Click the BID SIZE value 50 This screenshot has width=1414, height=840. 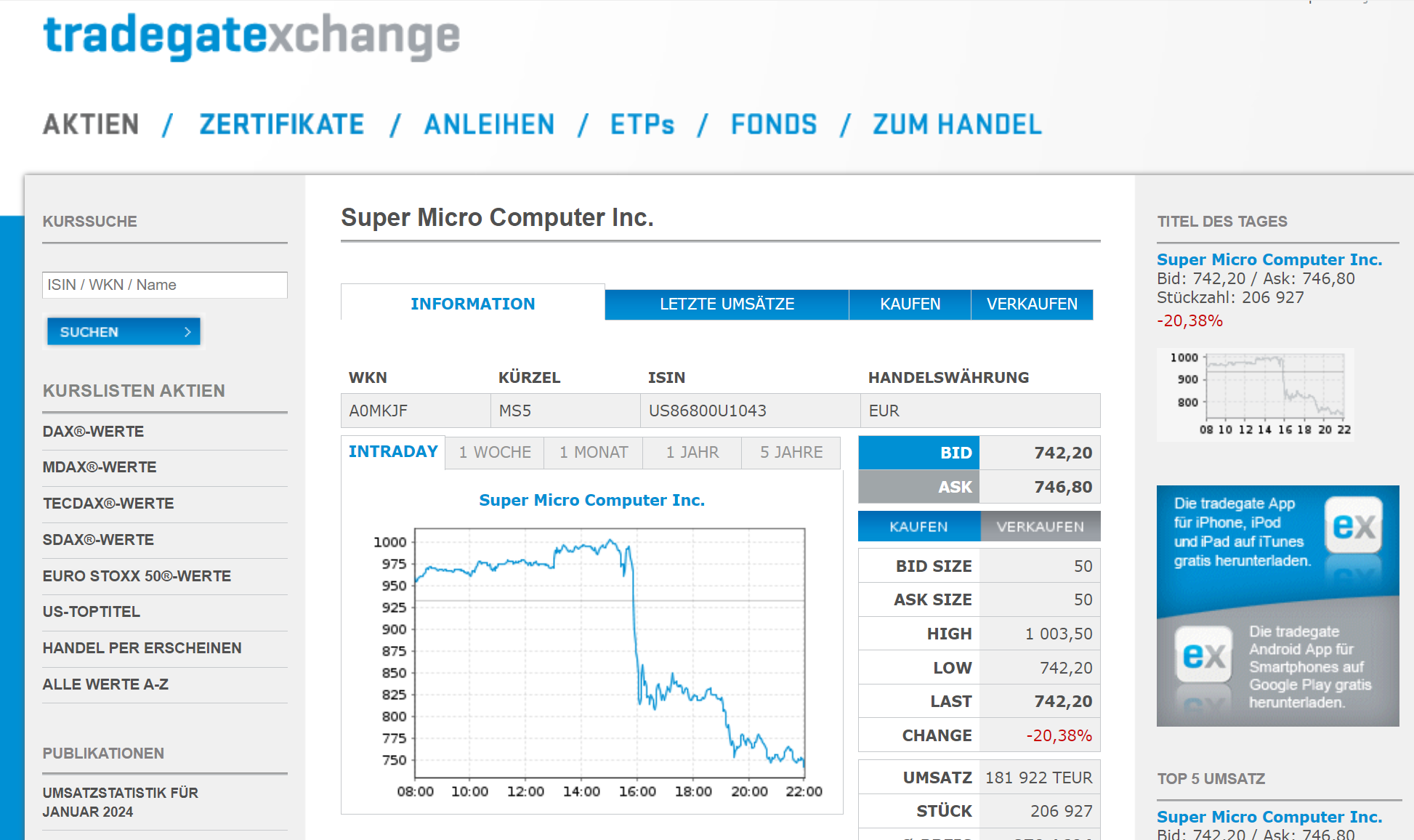(1083, 567)
